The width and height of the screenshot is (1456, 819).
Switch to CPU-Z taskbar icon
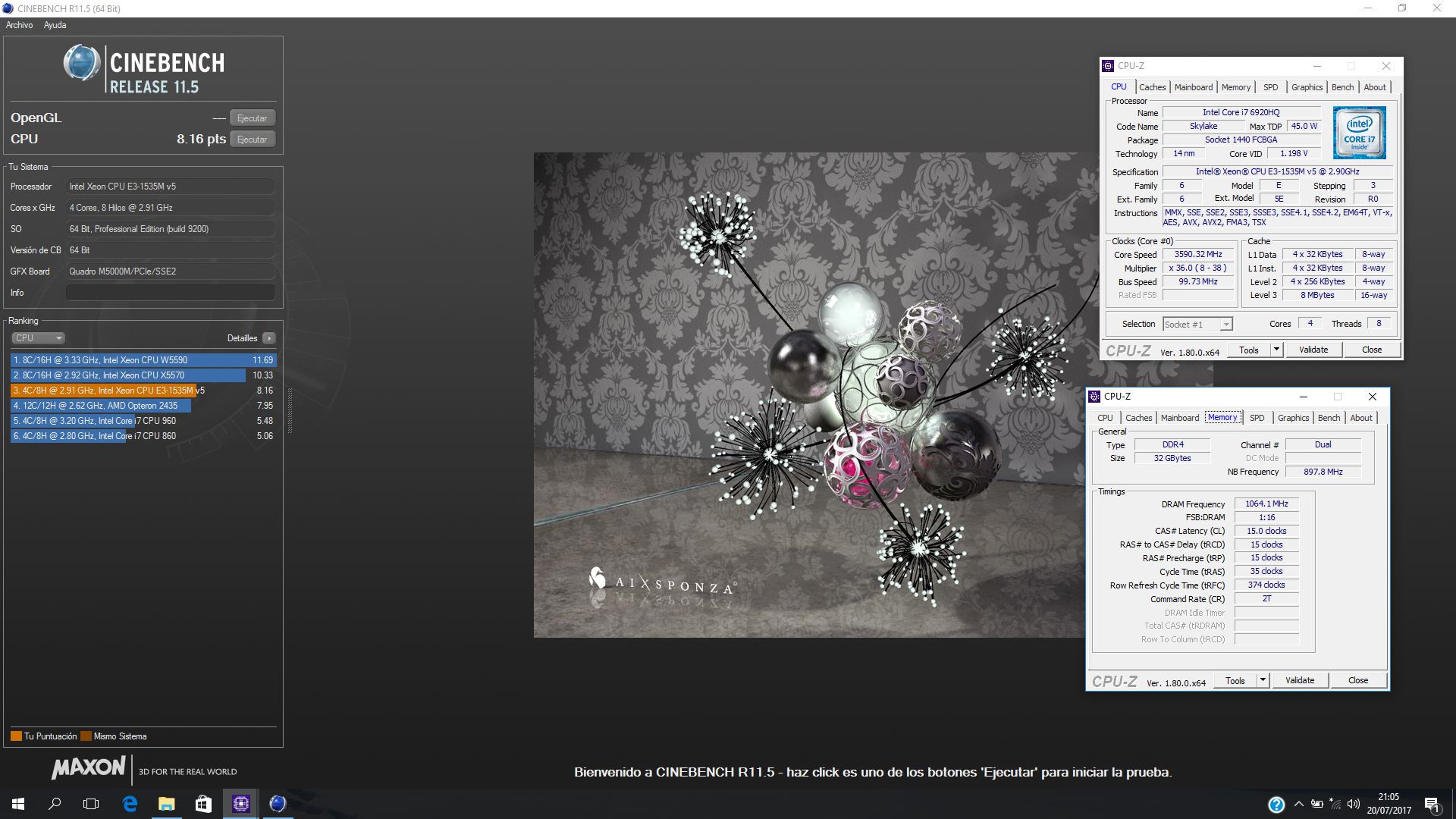[x=240, y=804]
